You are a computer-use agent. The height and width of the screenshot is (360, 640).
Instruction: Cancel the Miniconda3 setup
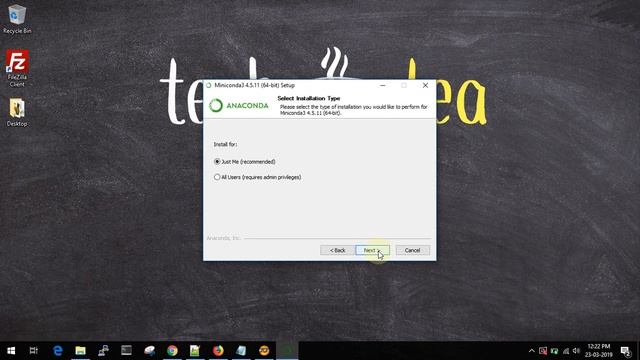click(x=413, y=250)
